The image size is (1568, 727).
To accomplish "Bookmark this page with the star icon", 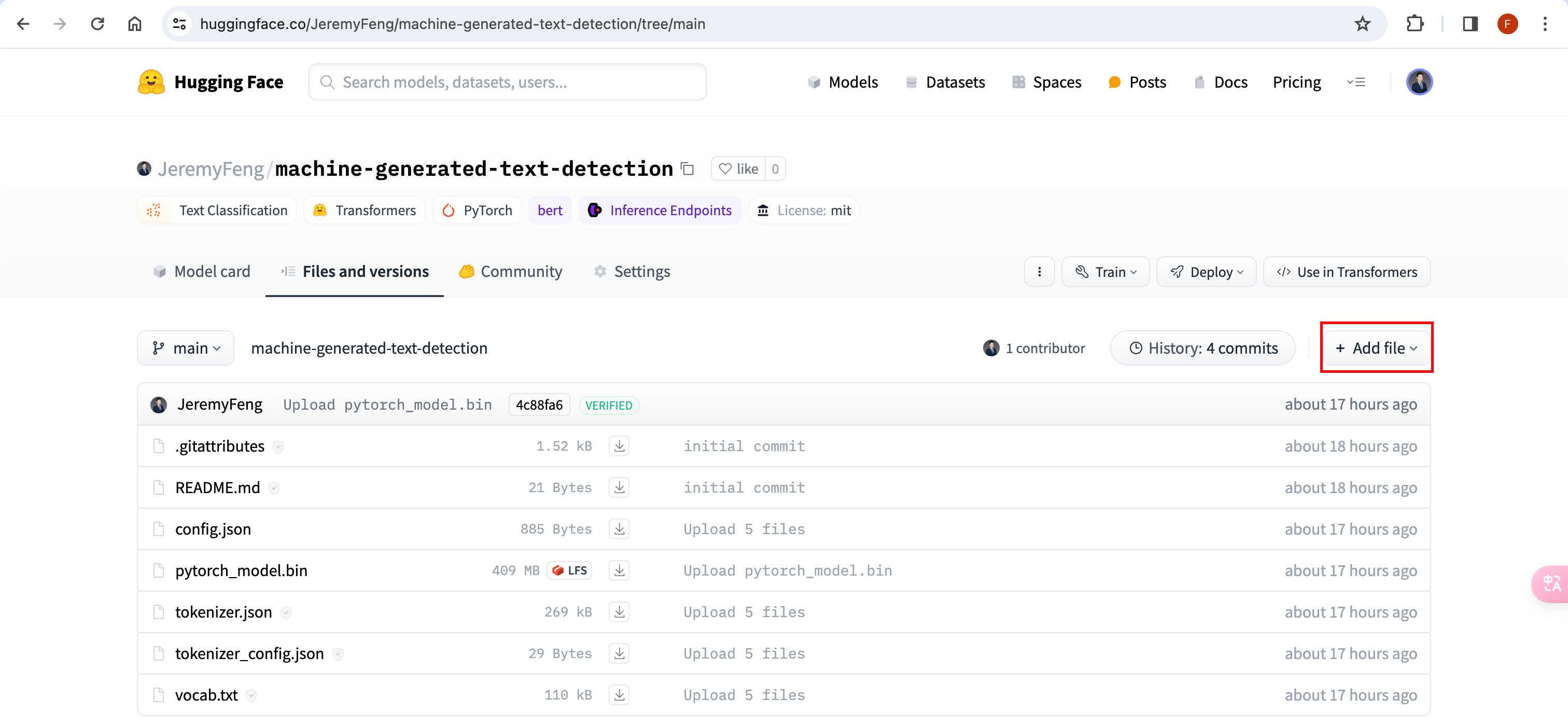I will click(1362, 24).
